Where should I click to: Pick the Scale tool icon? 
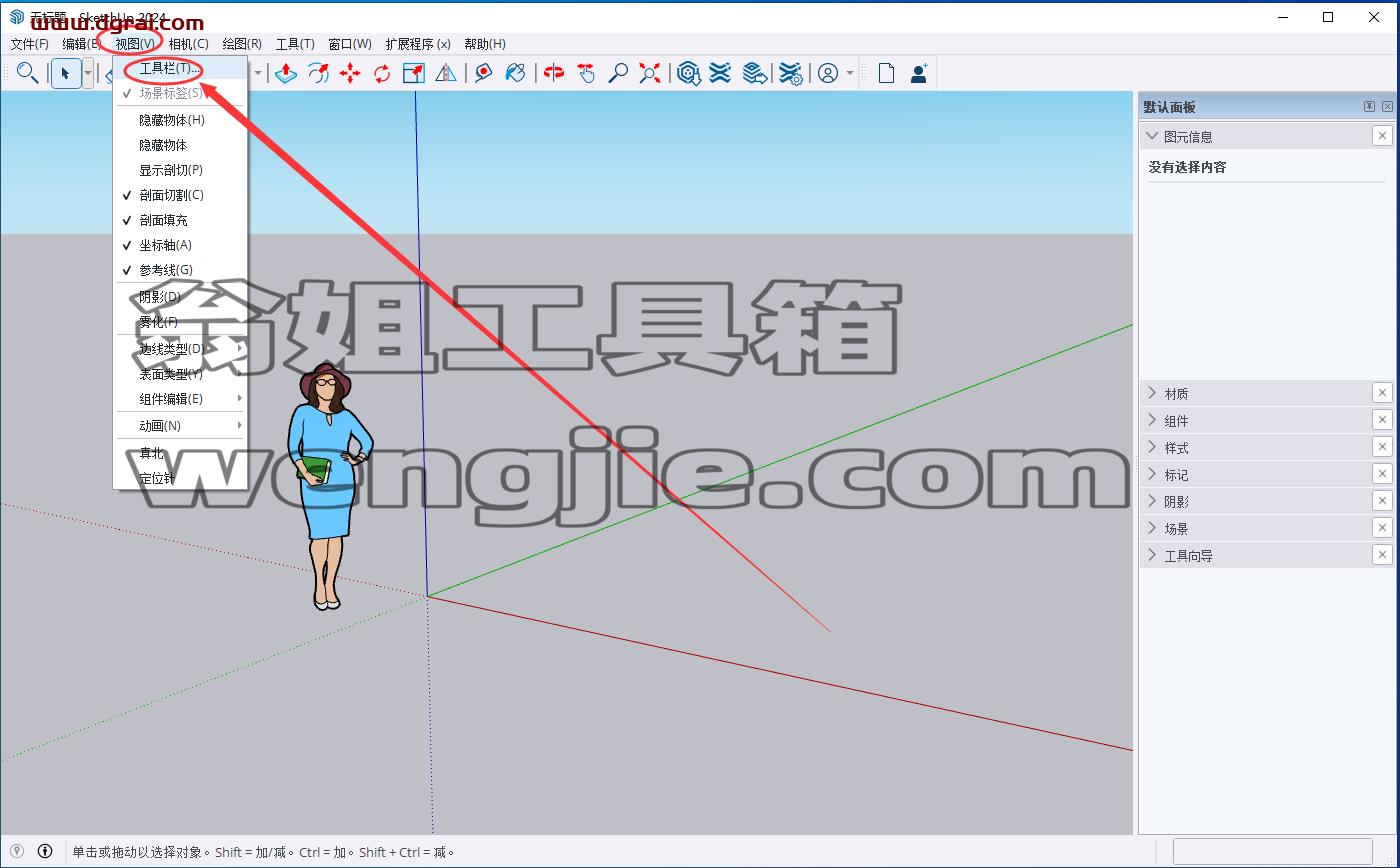414,73
